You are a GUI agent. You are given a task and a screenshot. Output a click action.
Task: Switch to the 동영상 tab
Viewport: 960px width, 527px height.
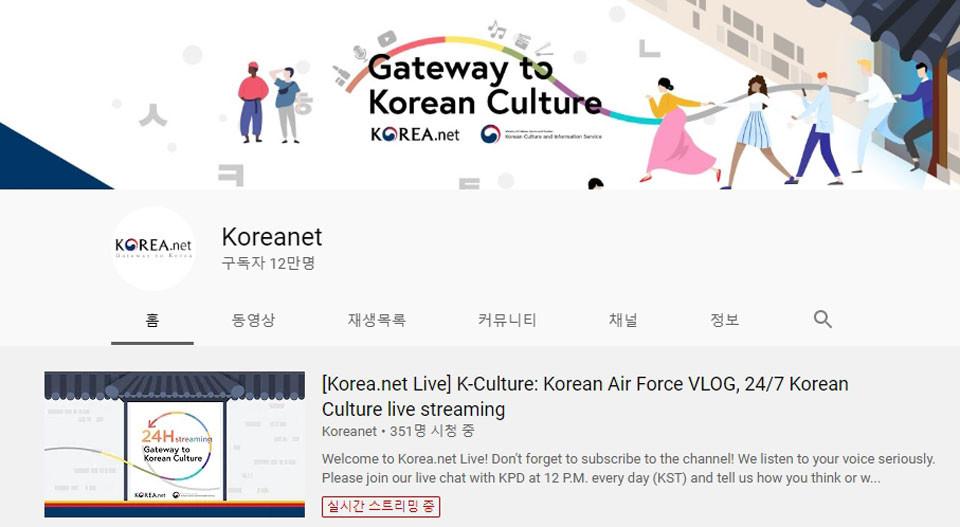point(253,320)
